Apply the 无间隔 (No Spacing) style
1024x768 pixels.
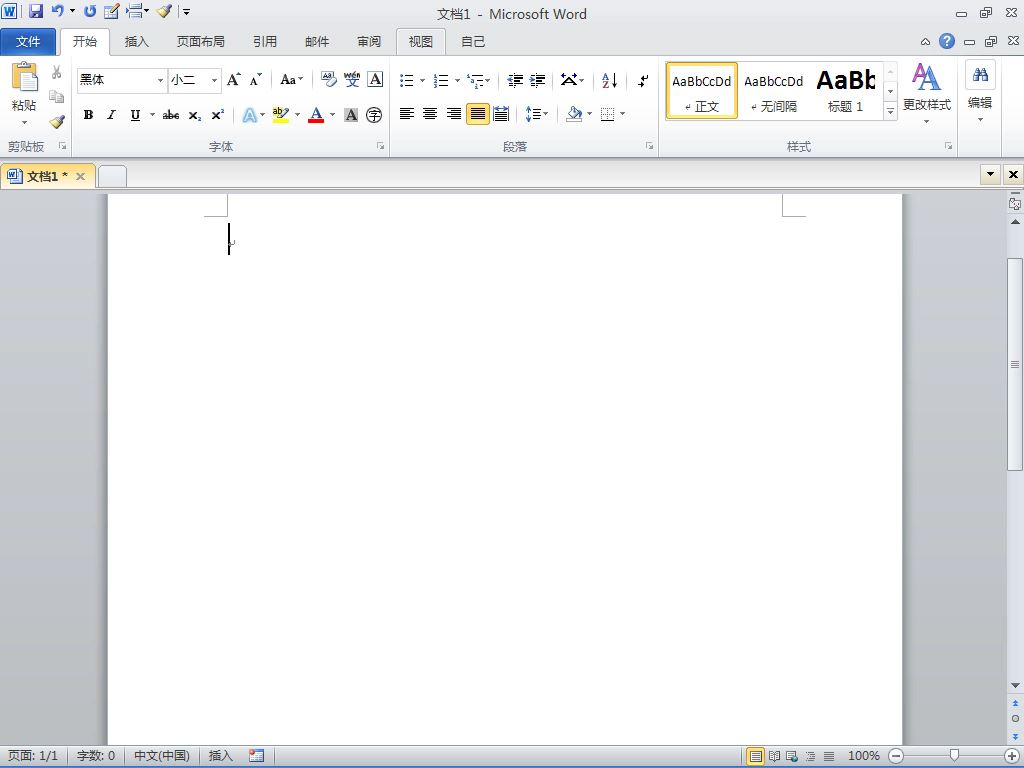(x=773, y=91)
